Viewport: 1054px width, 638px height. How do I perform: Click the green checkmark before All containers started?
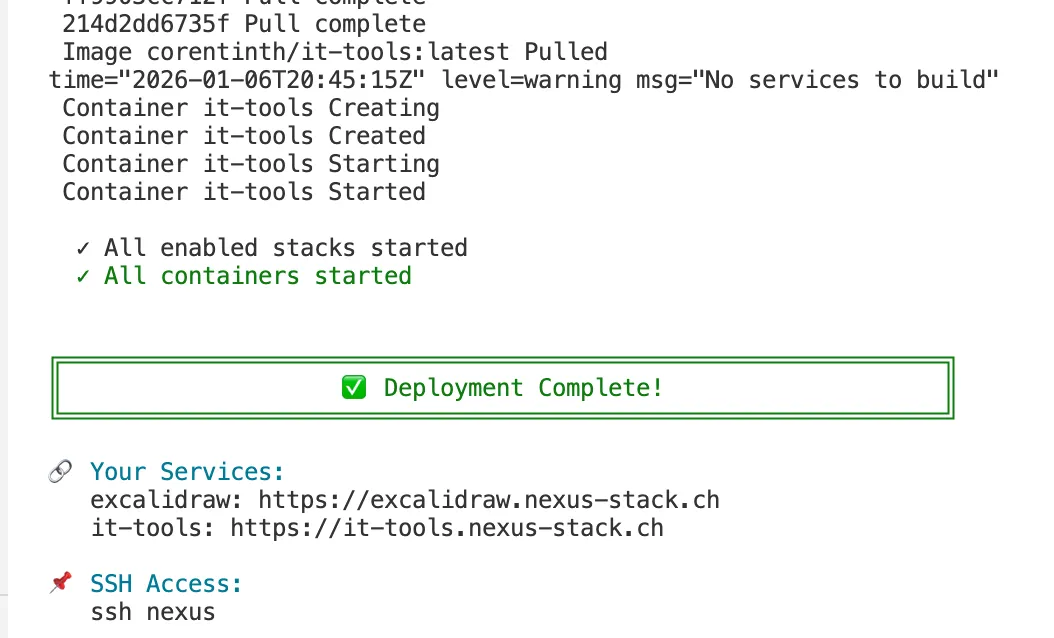83,276
